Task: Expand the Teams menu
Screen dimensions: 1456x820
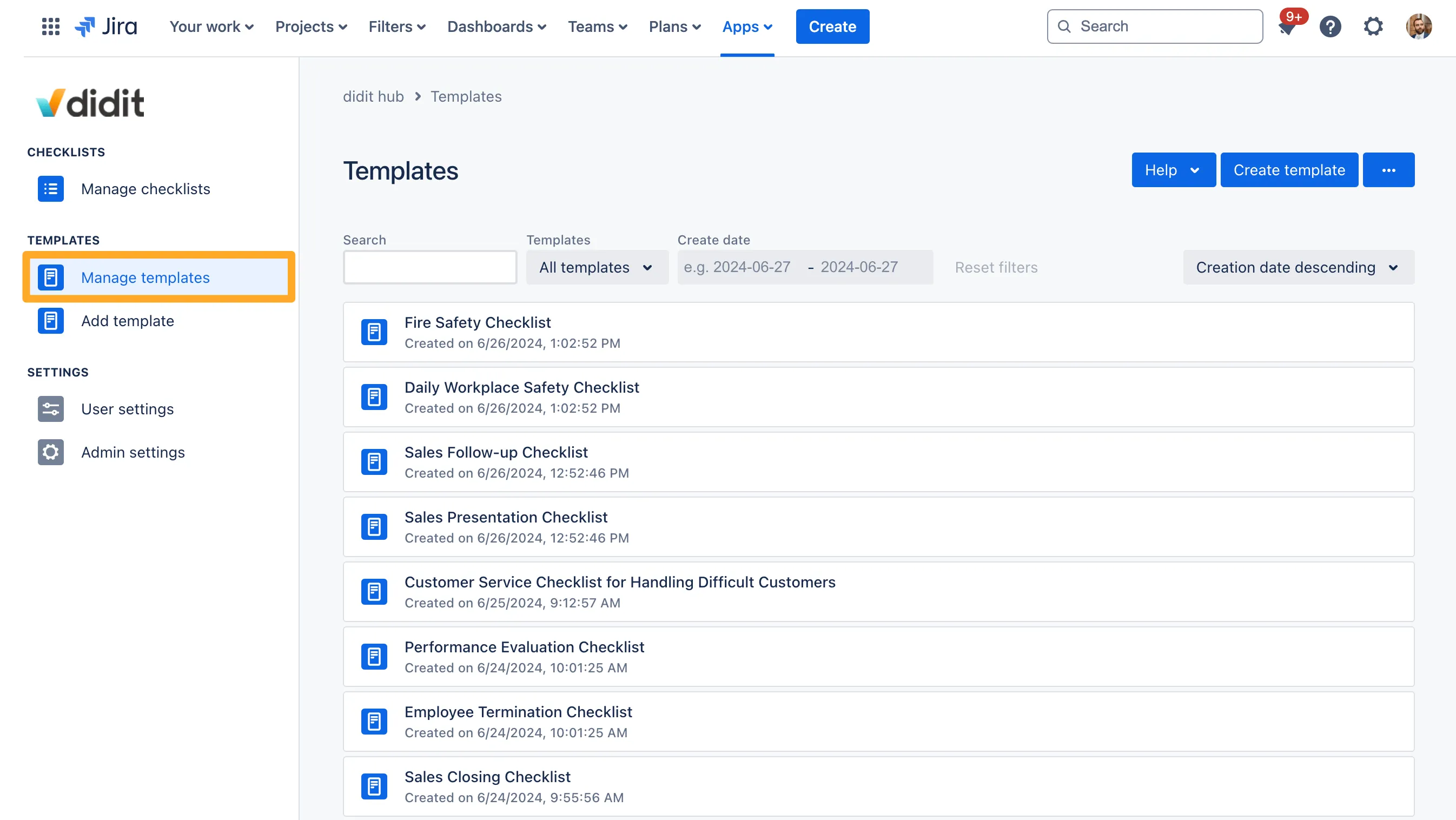Action: (598, 27)
